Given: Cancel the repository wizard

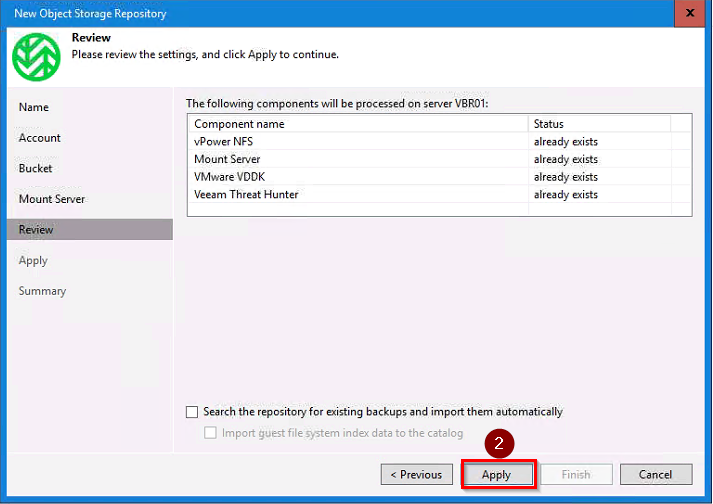Looking at the screenshot, I should coord(656,474).
